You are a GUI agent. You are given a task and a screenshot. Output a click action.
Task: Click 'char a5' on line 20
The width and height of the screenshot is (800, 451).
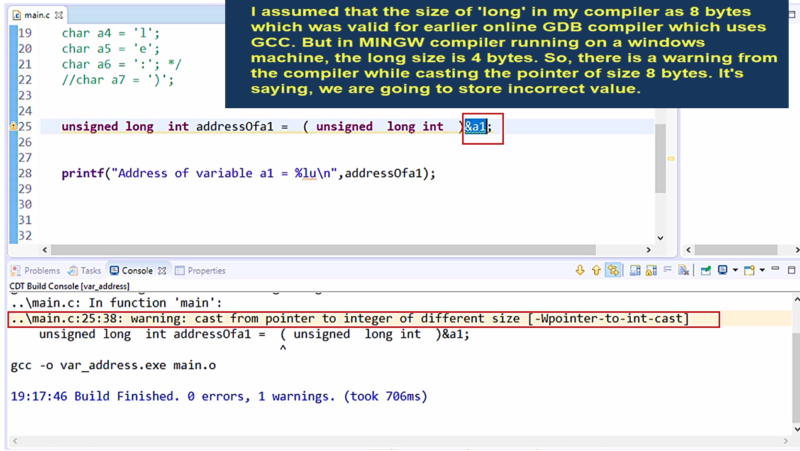[86, 49]
